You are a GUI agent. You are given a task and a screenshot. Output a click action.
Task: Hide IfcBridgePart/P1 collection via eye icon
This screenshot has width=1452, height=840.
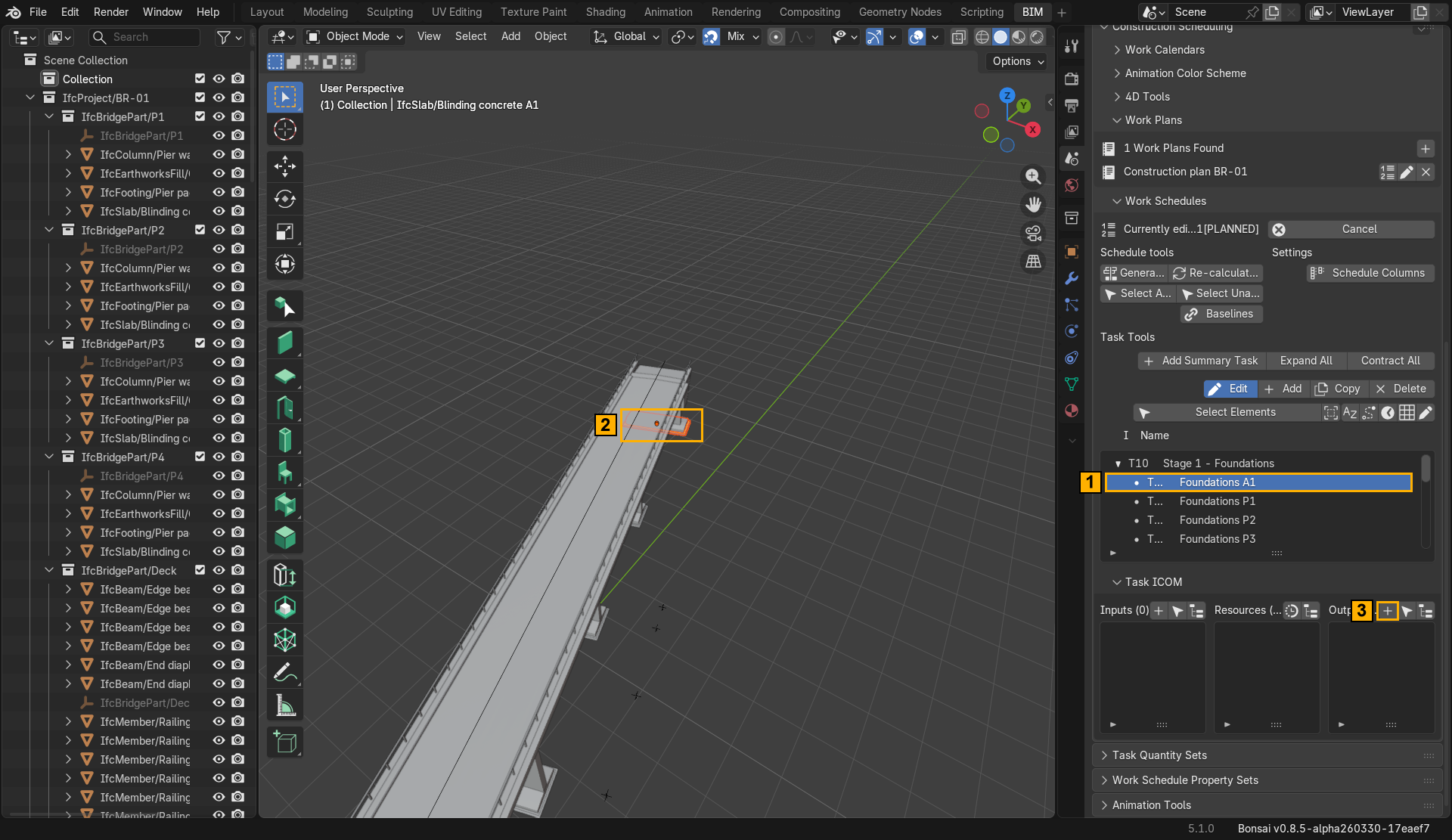pyautogui.click(x=219, y=116)
